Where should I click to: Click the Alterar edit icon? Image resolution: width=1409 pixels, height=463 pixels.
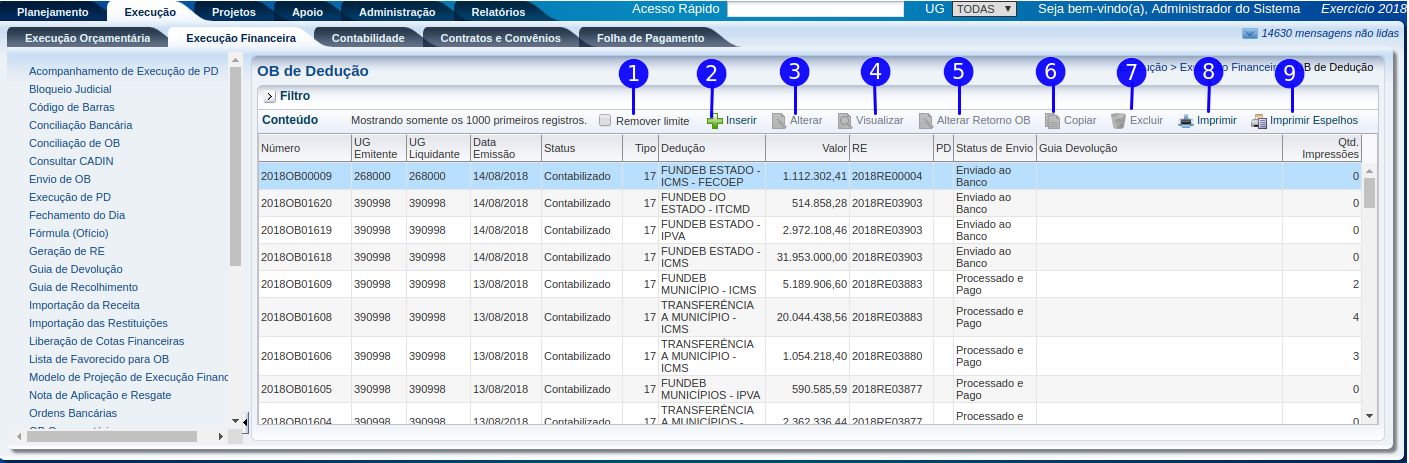click(779, 121)
